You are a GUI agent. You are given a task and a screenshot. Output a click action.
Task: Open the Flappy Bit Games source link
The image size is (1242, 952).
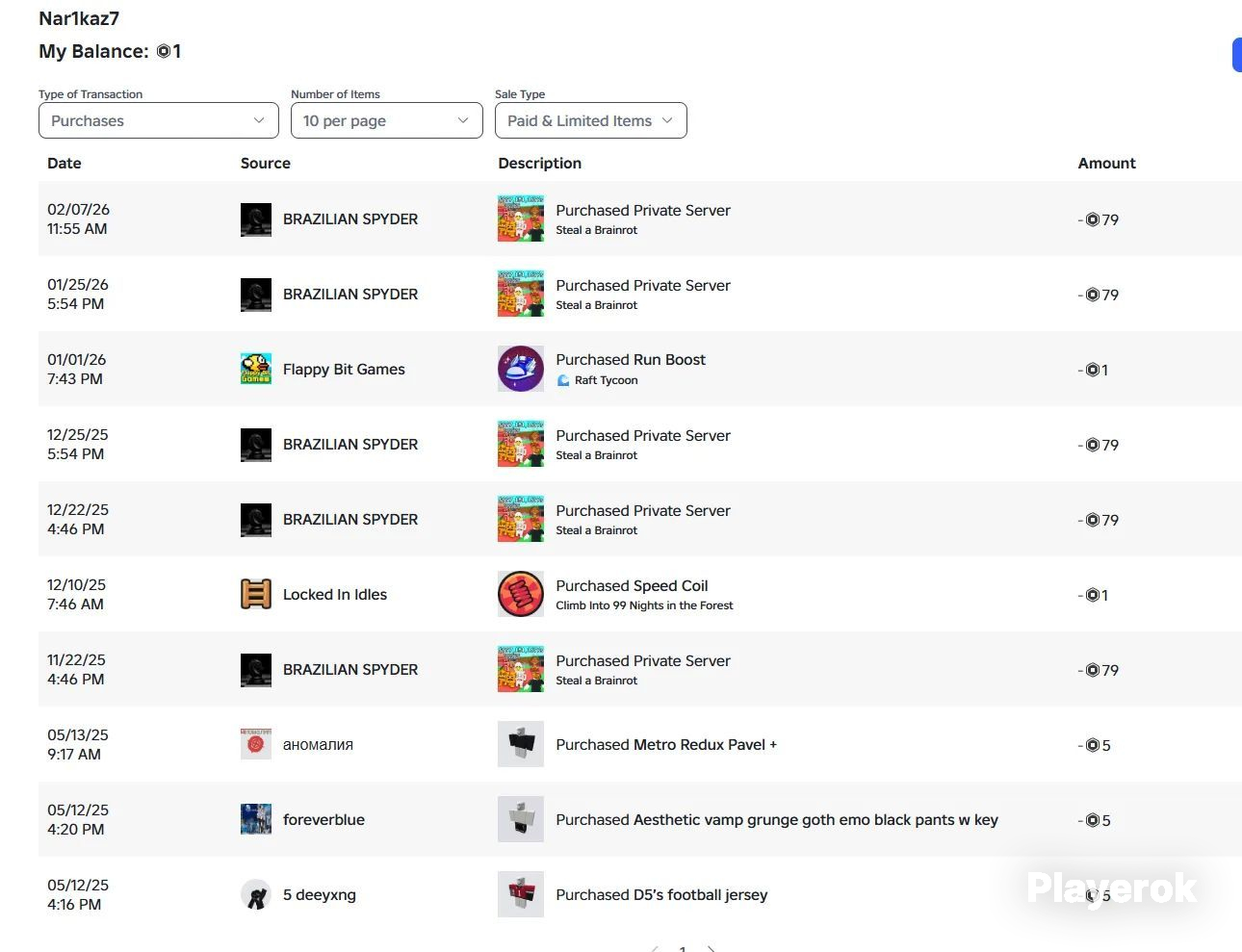[x=344, y=370]
